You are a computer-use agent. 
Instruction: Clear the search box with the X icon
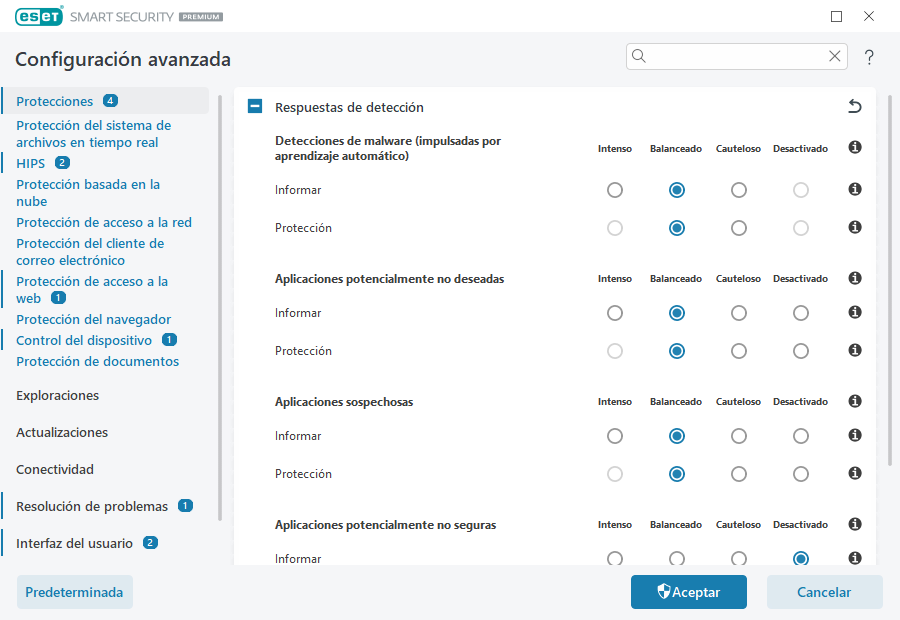tap(835, 56)
